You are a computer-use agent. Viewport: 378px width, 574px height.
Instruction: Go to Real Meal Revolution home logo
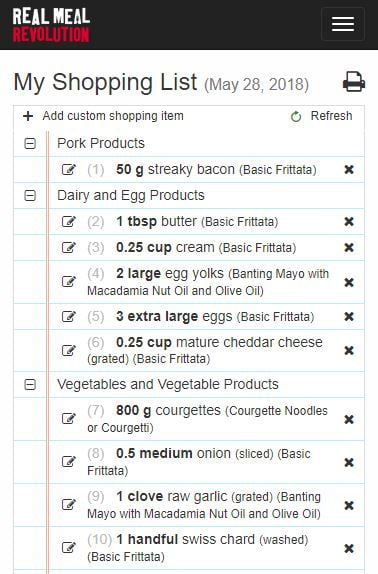point(51,25)
